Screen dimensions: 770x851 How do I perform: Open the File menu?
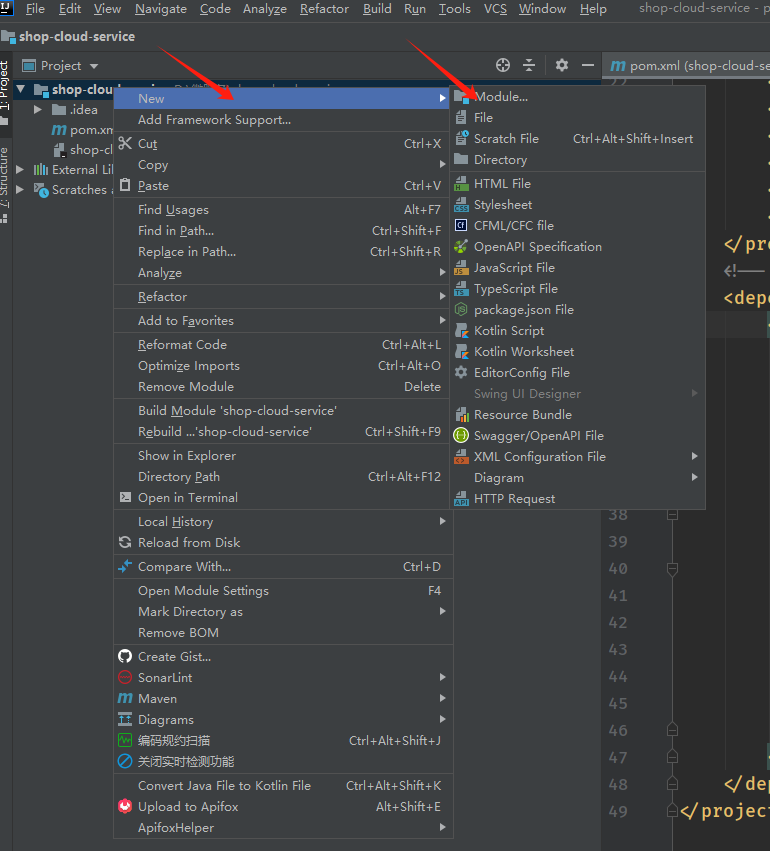click(35, 9)
